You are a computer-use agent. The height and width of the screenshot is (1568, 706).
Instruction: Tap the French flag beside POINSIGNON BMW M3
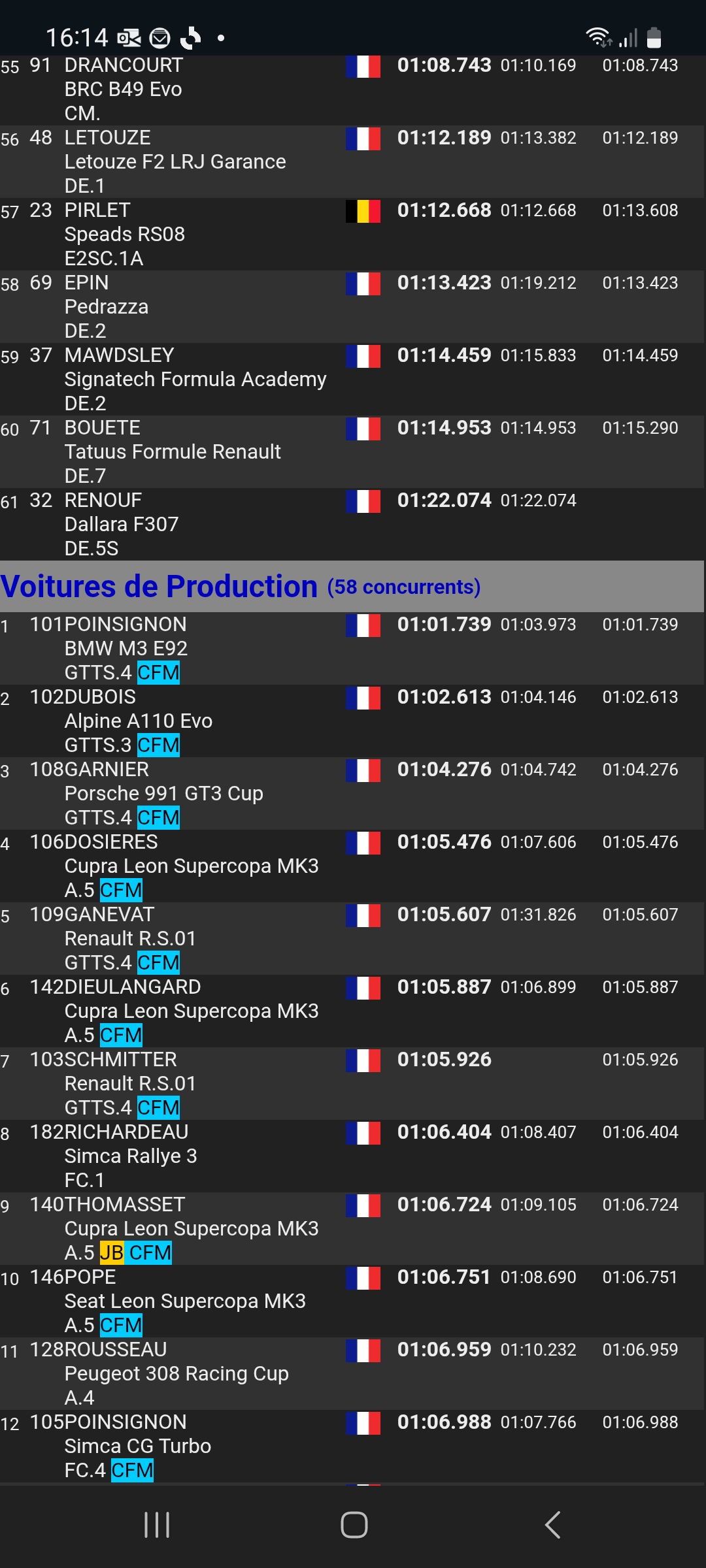(x=363, y=626)
